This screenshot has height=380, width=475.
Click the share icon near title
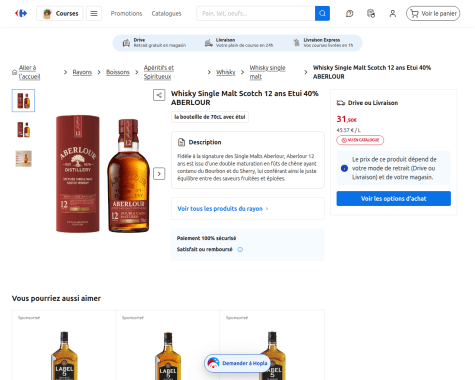coord(159,95)
